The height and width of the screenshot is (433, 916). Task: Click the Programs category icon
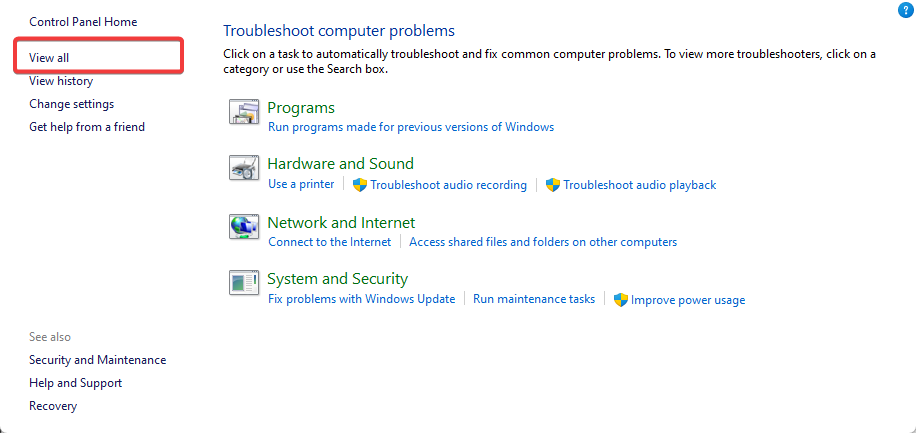click(244, 112)
